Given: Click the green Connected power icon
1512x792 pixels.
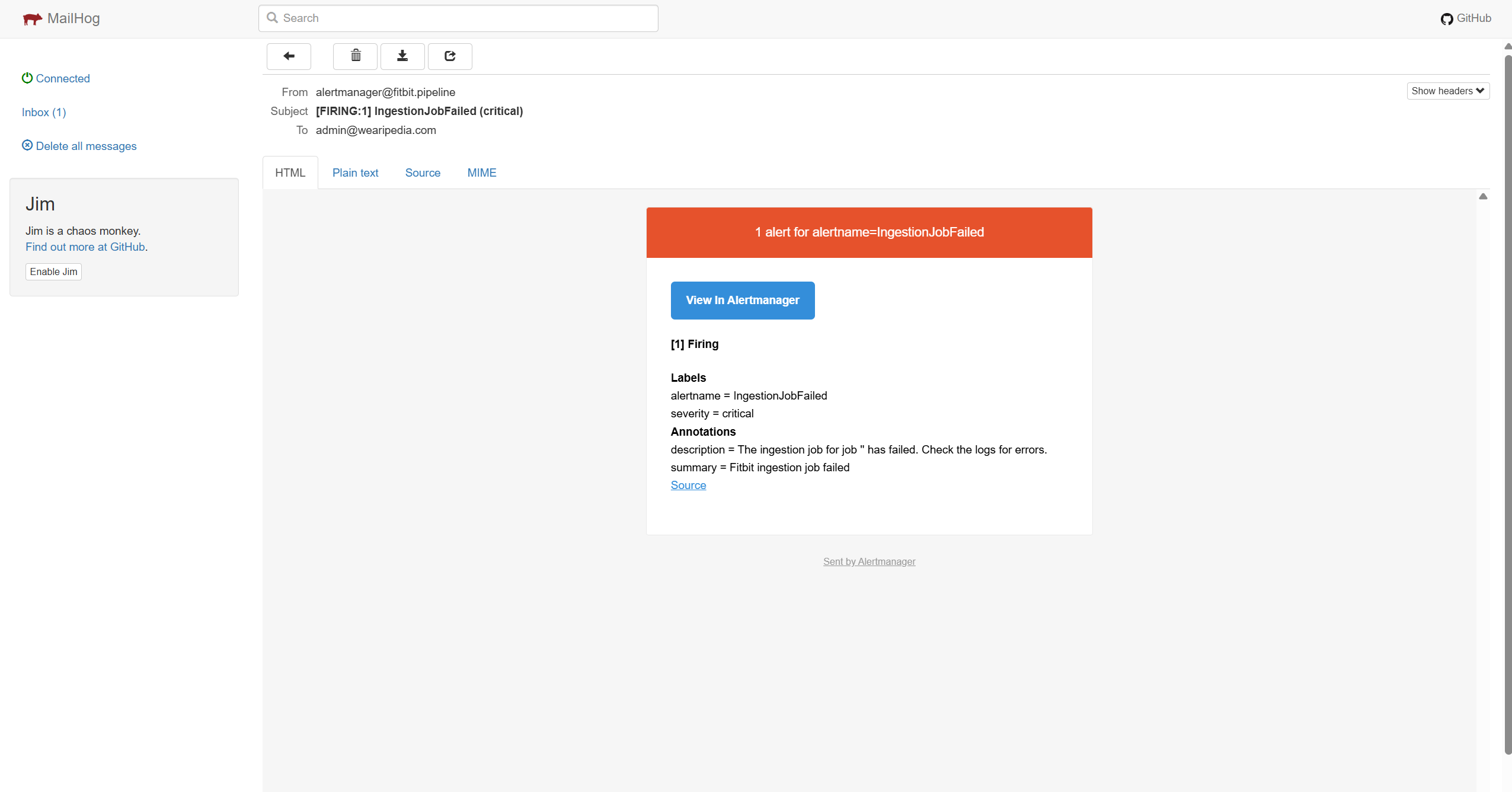Looking at the screenshot, I should pyautogui.click(x=27, y=78).
